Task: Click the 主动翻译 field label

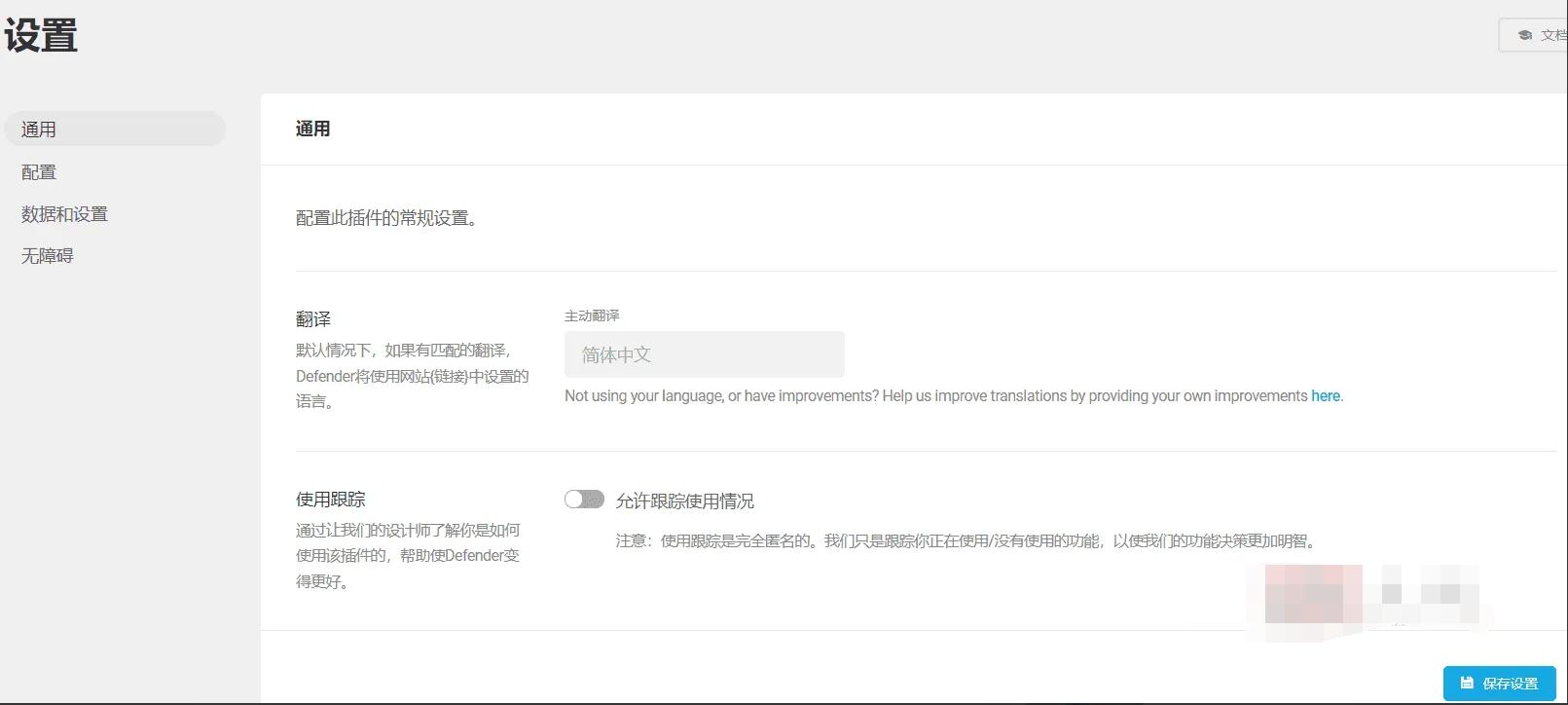Action: click(x=592, y=315)
